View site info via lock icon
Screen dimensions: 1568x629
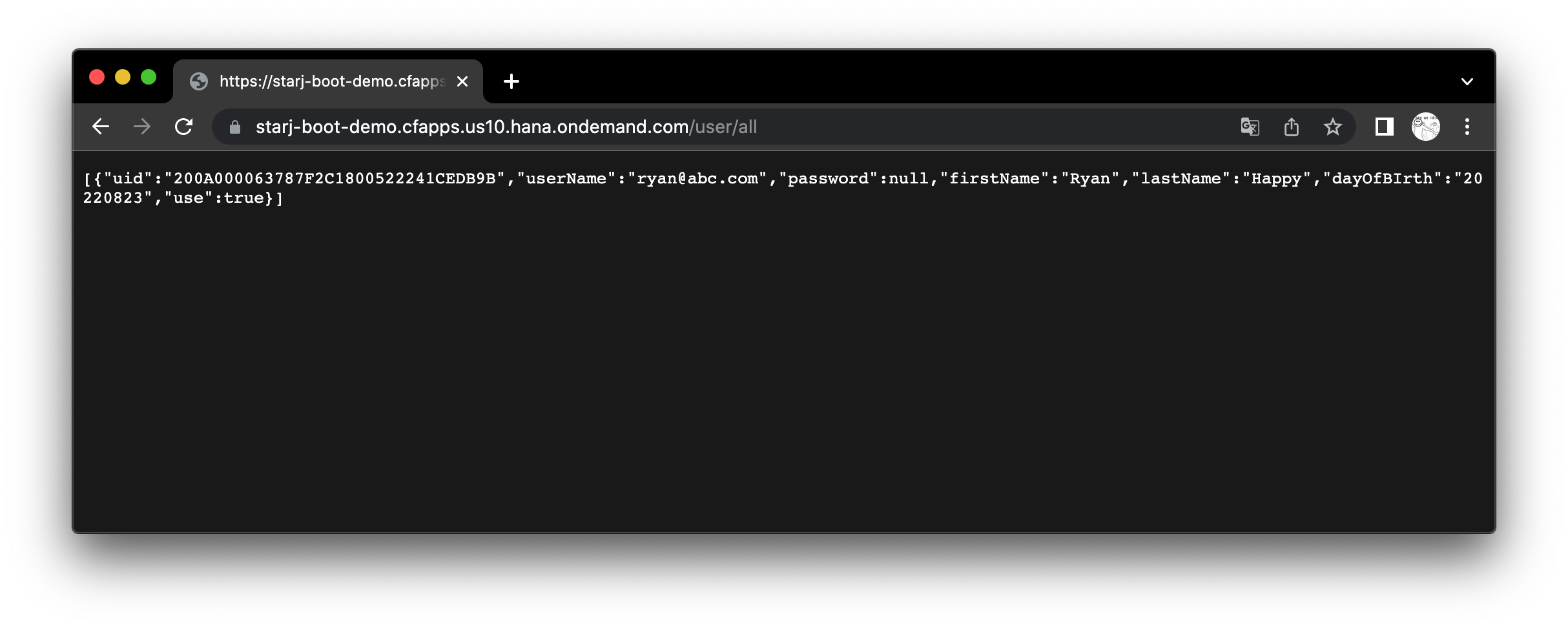click(235, 127)
